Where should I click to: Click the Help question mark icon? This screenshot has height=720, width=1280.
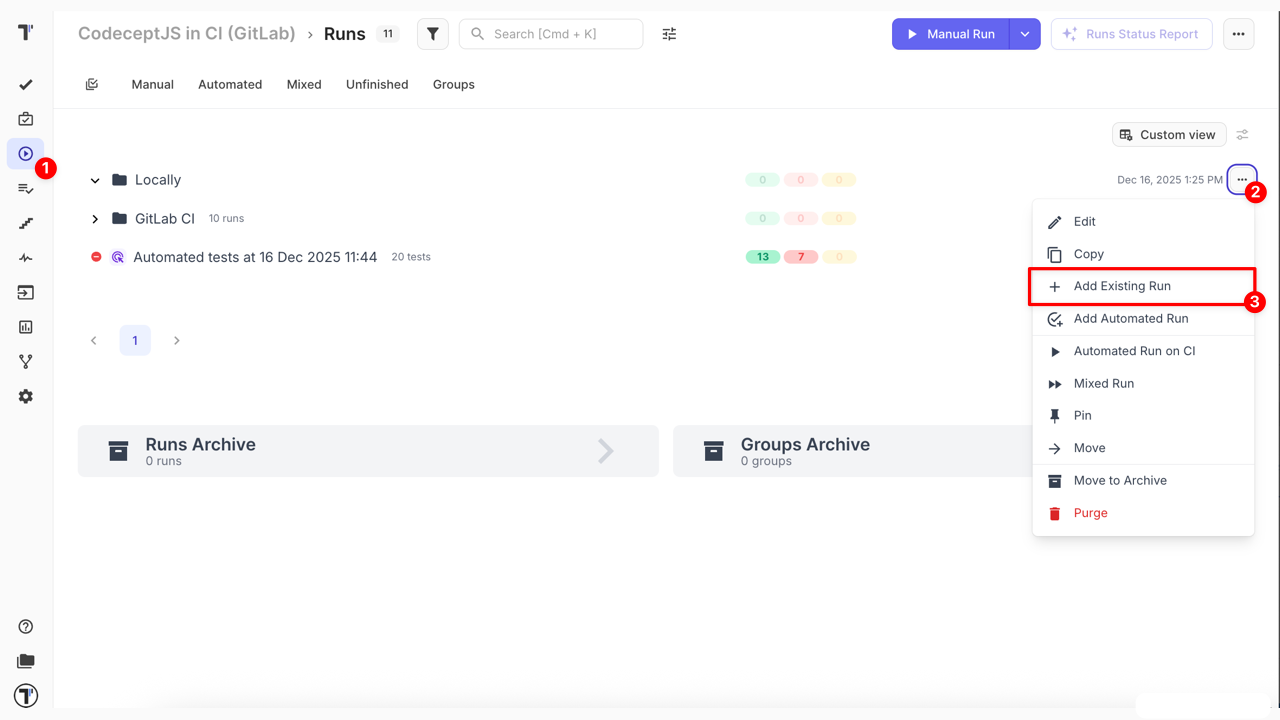(x=26, y=627)
